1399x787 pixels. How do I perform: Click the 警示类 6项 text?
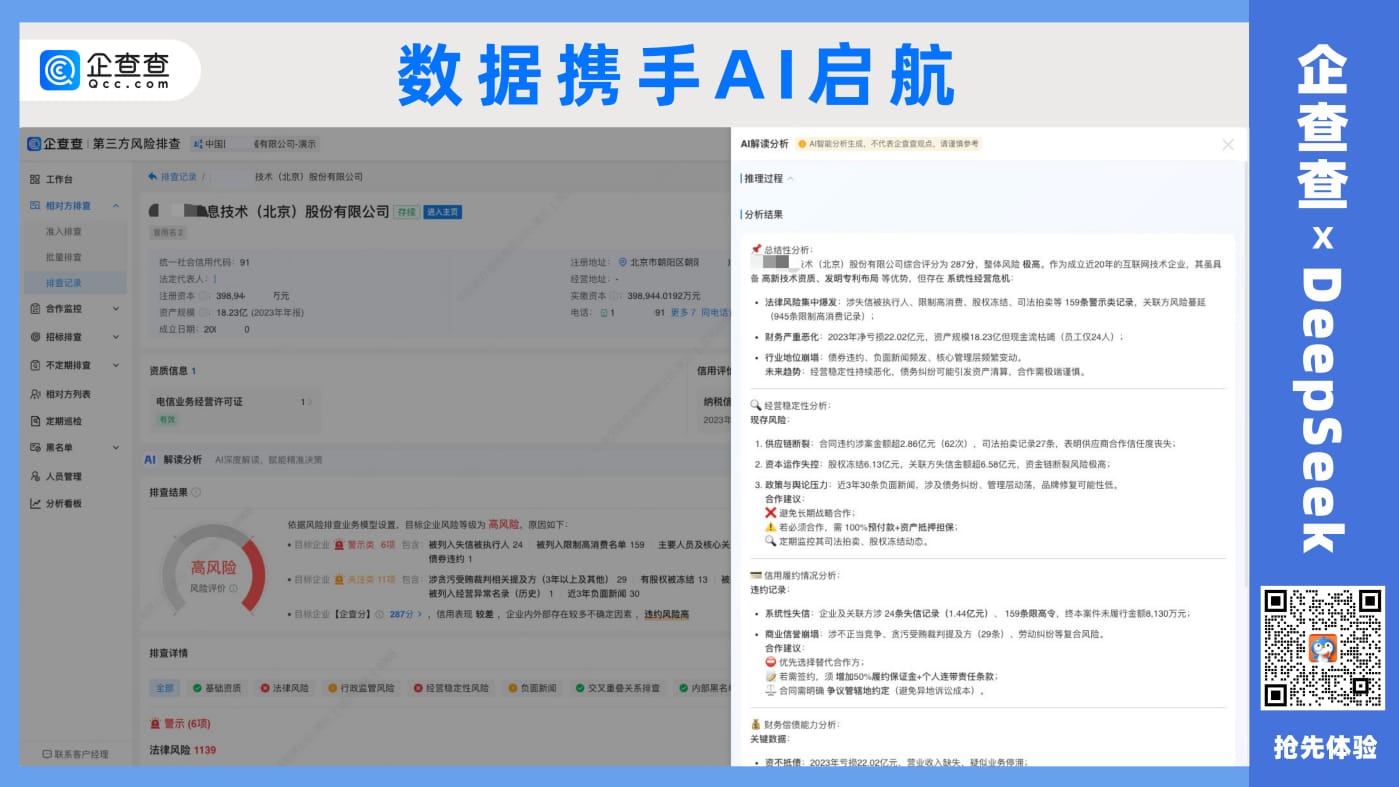371,545
